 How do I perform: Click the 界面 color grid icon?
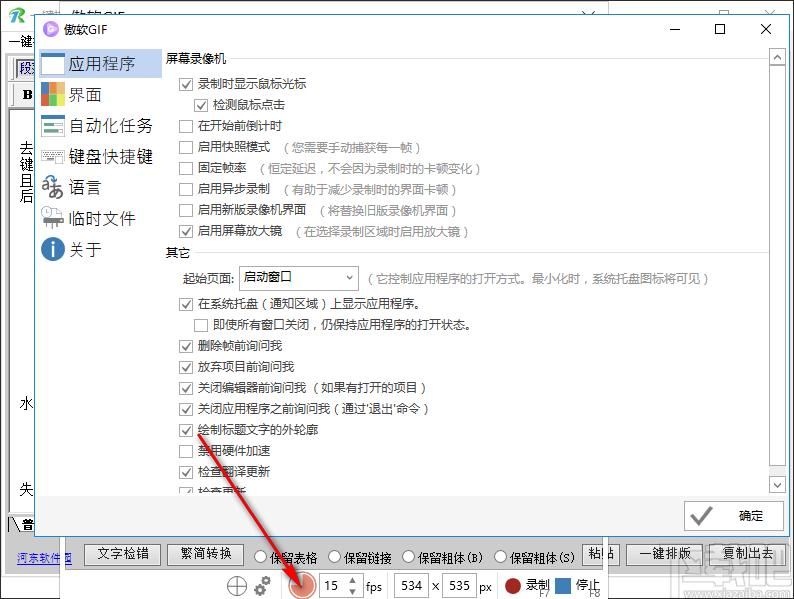point(53,95)
